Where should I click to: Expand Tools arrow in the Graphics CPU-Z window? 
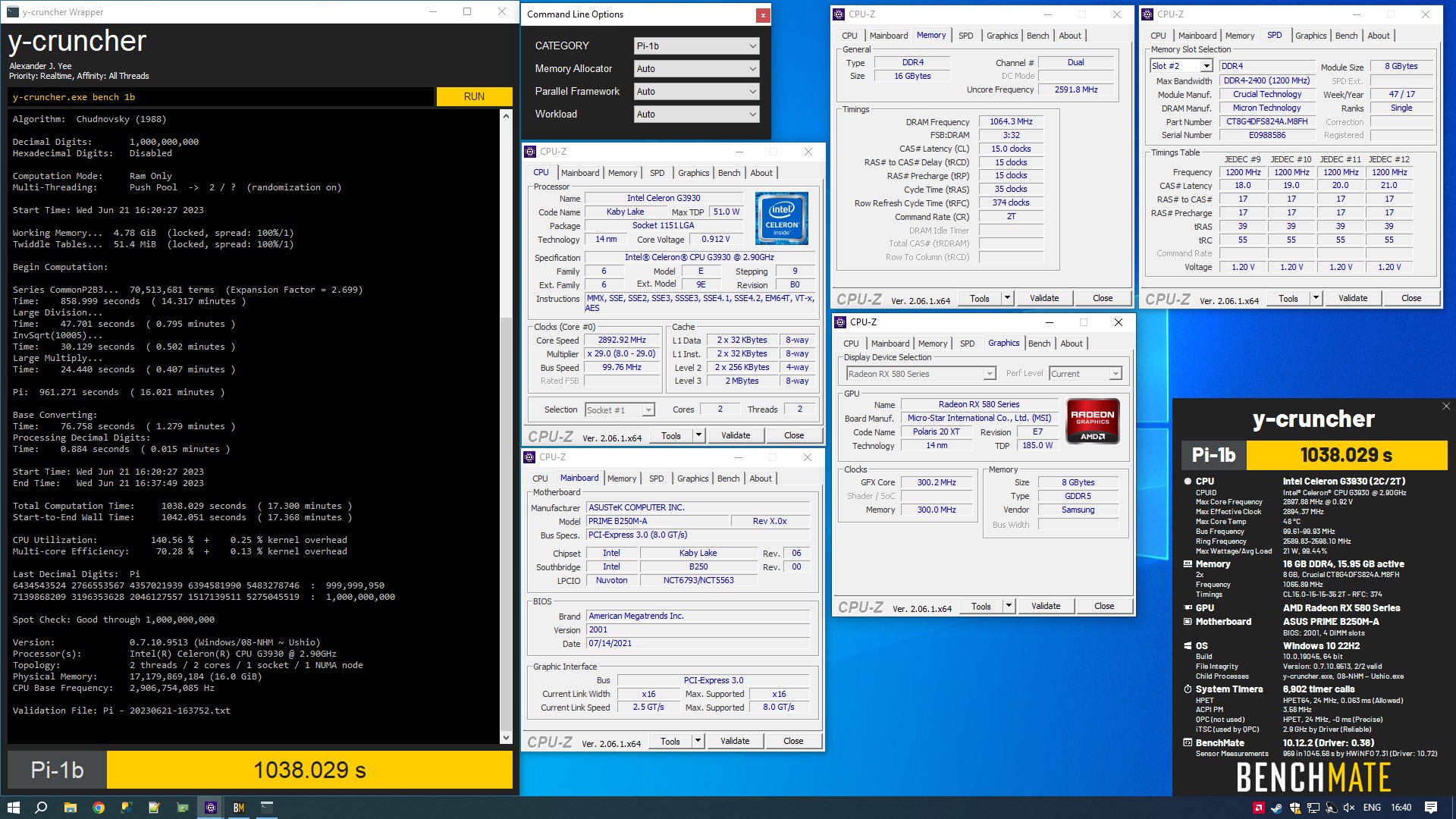(x=1009, y=606)
